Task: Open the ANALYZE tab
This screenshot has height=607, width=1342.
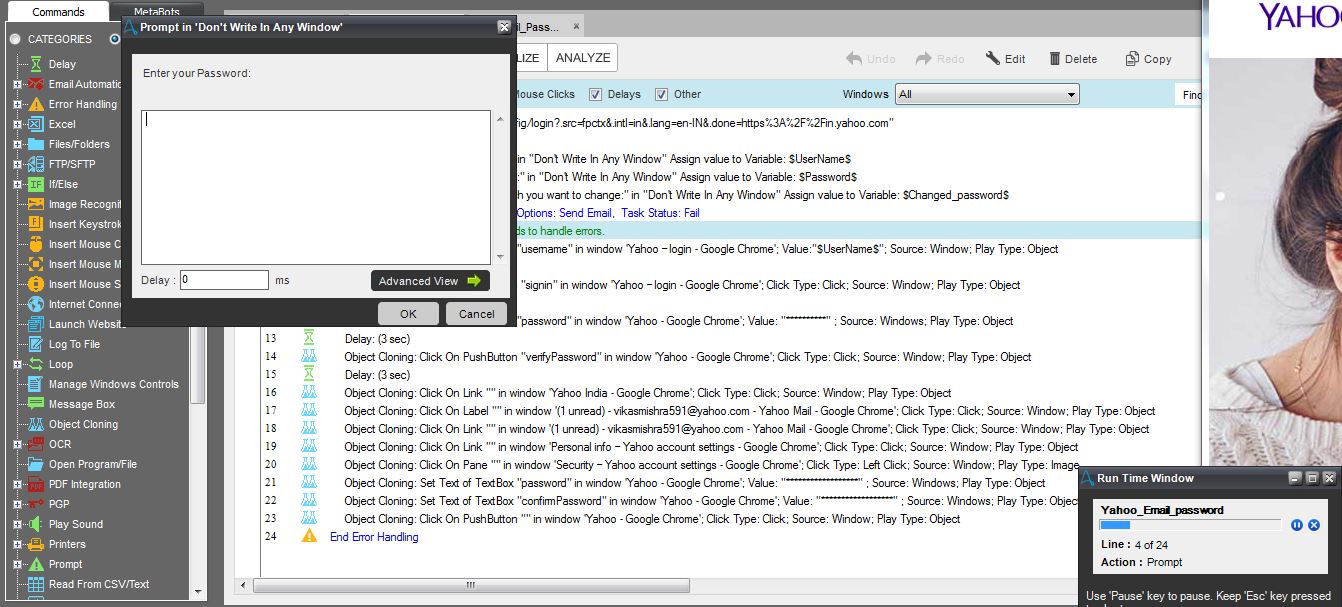Action: pyautogui.click(x=582, y=58)
